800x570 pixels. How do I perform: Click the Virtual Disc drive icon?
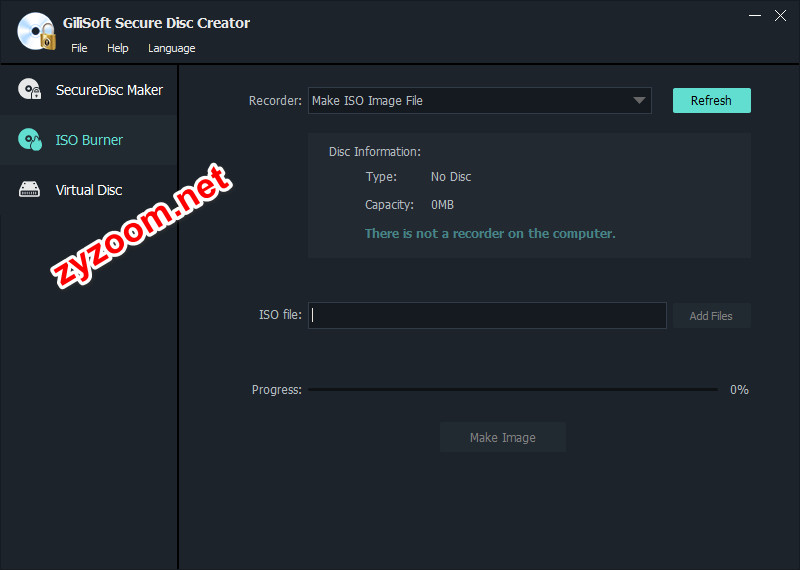click(x=29, y=189)
